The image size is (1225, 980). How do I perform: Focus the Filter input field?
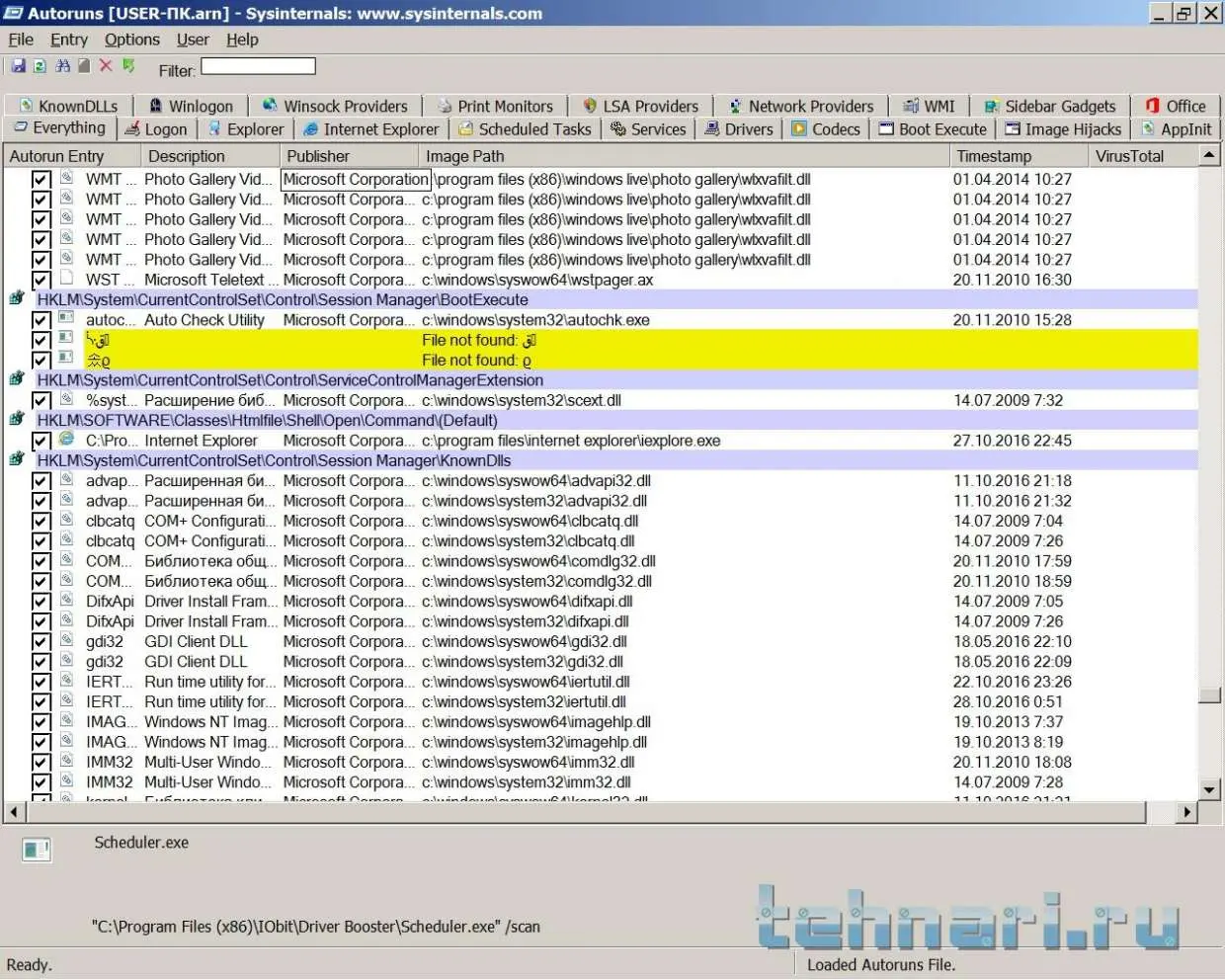[x=259, y=67]
